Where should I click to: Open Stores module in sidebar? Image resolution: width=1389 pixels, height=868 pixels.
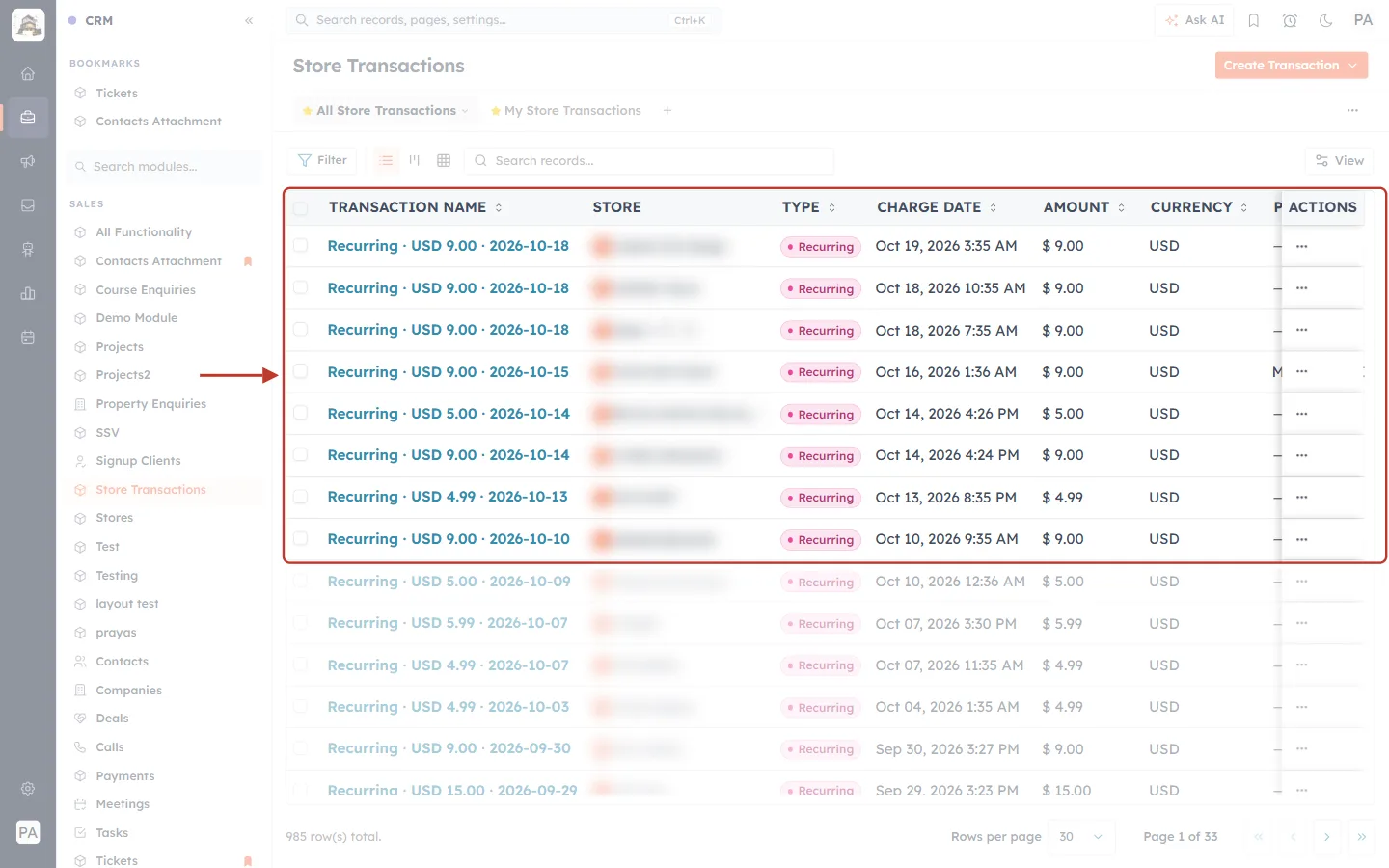pos(114,518)
